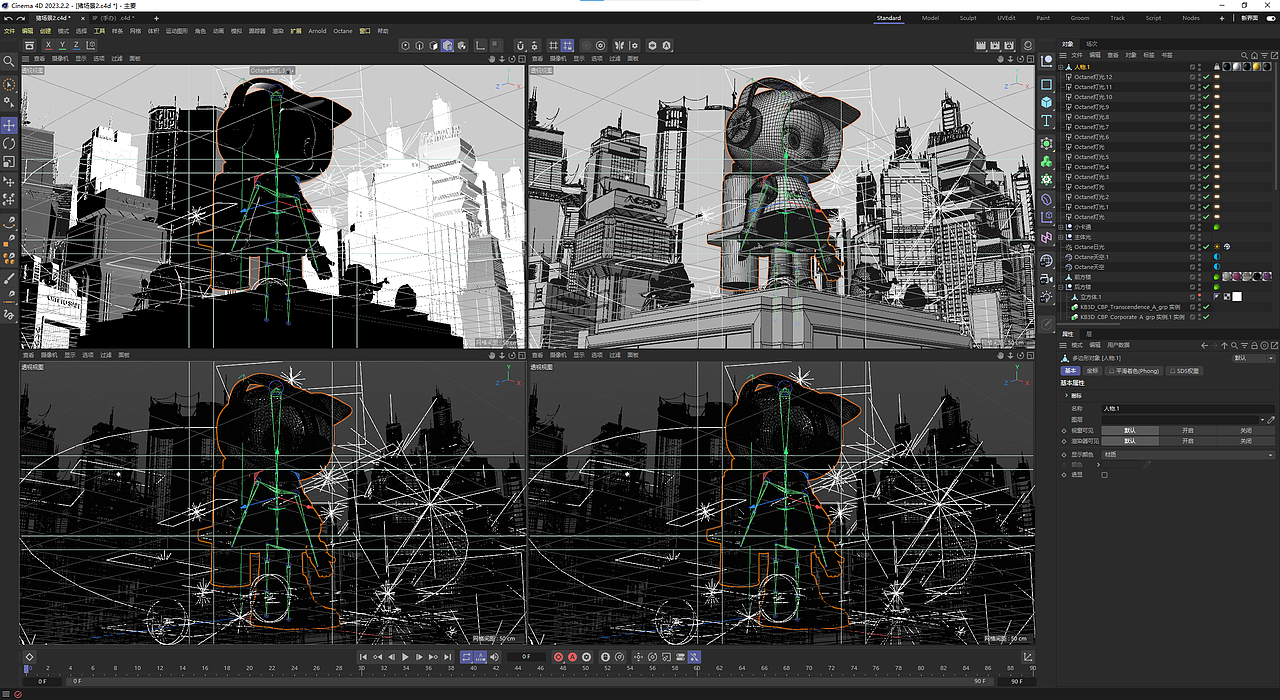Set 视窗可见 to 开启

[x=1188, y=431]
